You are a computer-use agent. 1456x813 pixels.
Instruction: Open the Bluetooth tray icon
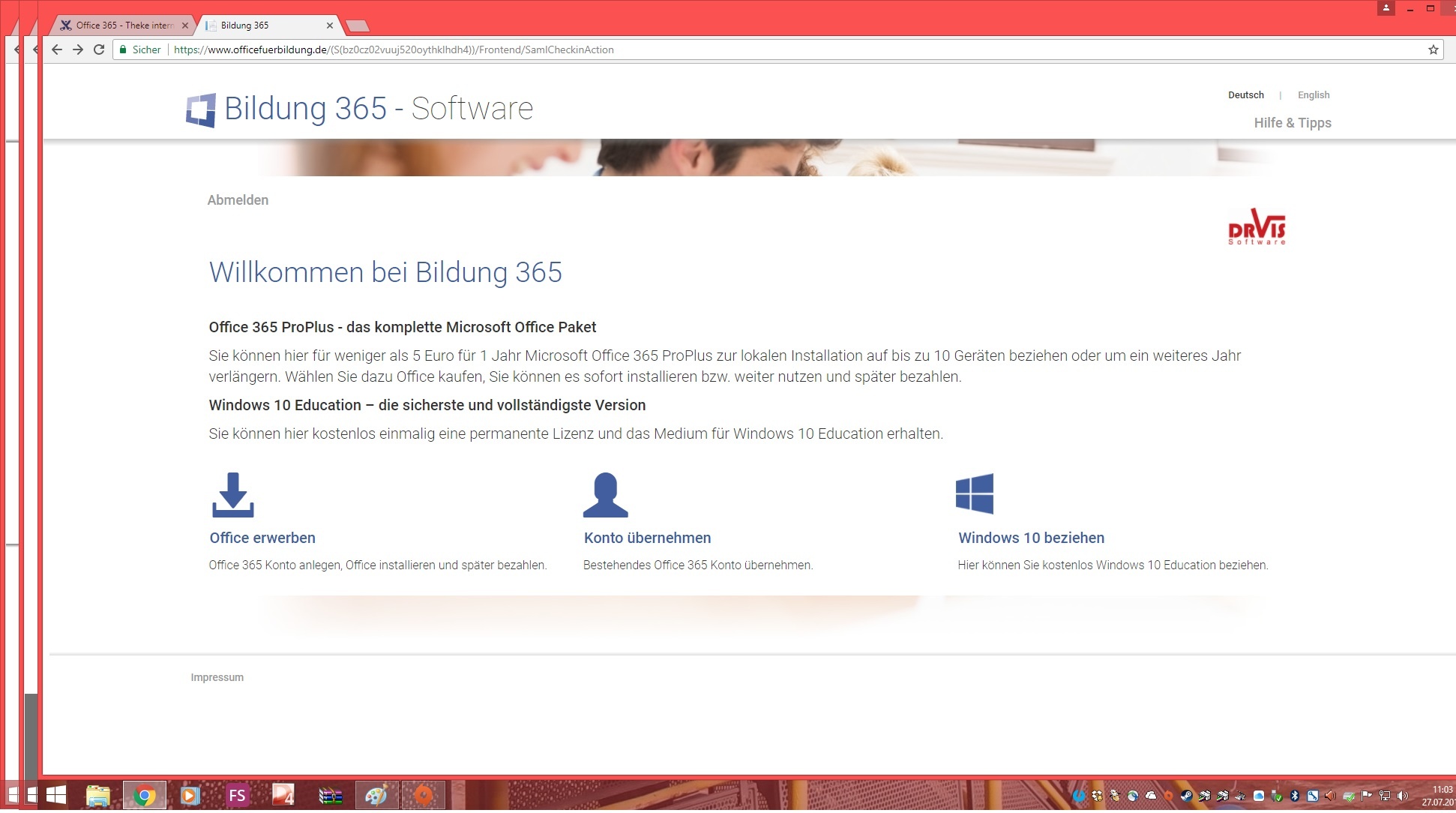1294,796
